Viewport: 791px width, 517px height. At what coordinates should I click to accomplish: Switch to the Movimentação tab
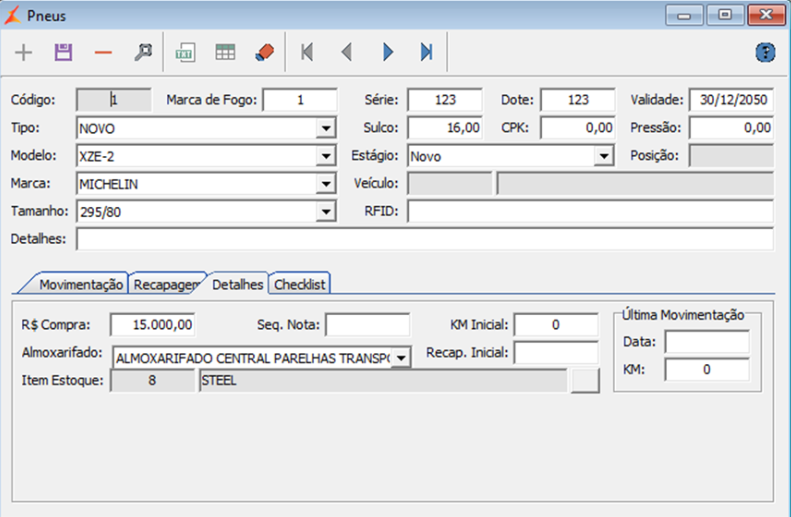(81, 284)
